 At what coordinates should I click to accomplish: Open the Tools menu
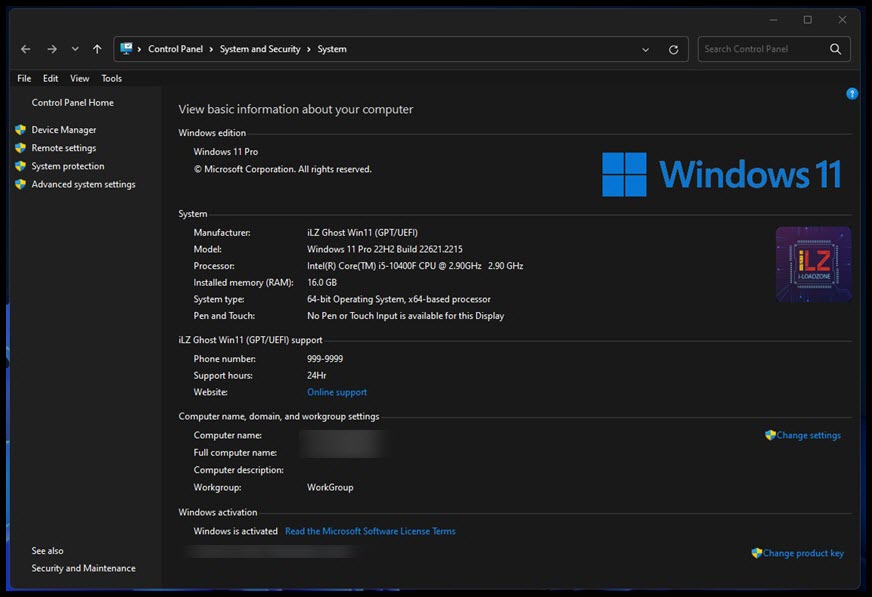tap(111, 78)
